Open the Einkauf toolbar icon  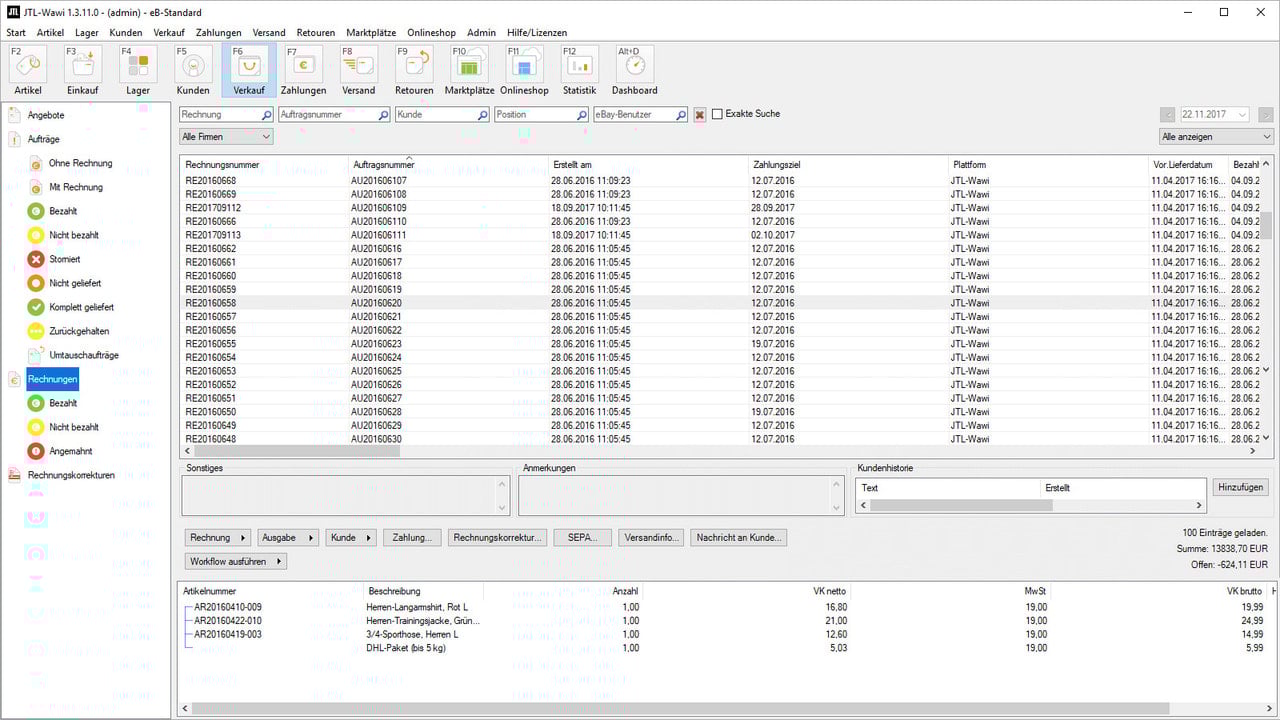[82, 70]
